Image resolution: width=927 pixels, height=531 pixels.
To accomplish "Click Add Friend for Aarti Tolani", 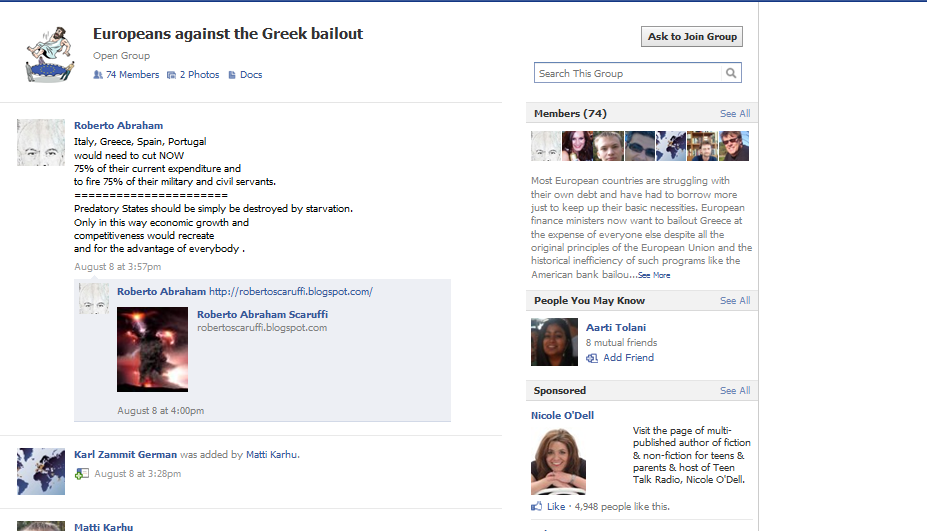I will coord(628,358).
